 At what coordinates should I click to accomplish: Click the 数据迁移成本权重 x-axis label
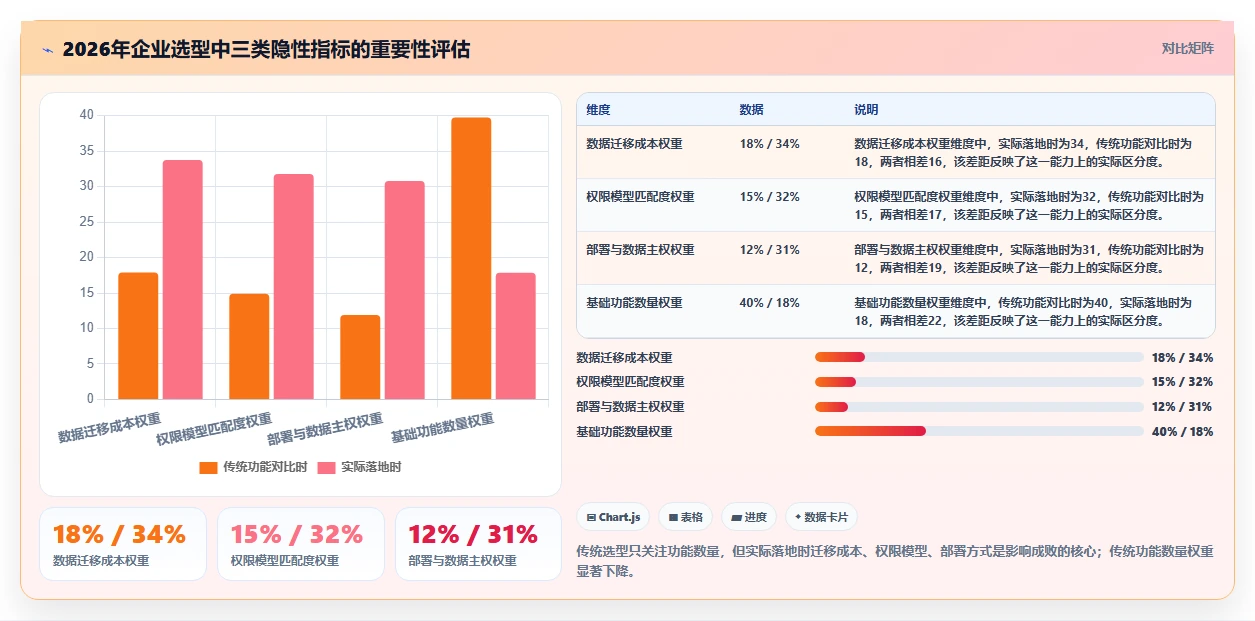coord(109,428)
